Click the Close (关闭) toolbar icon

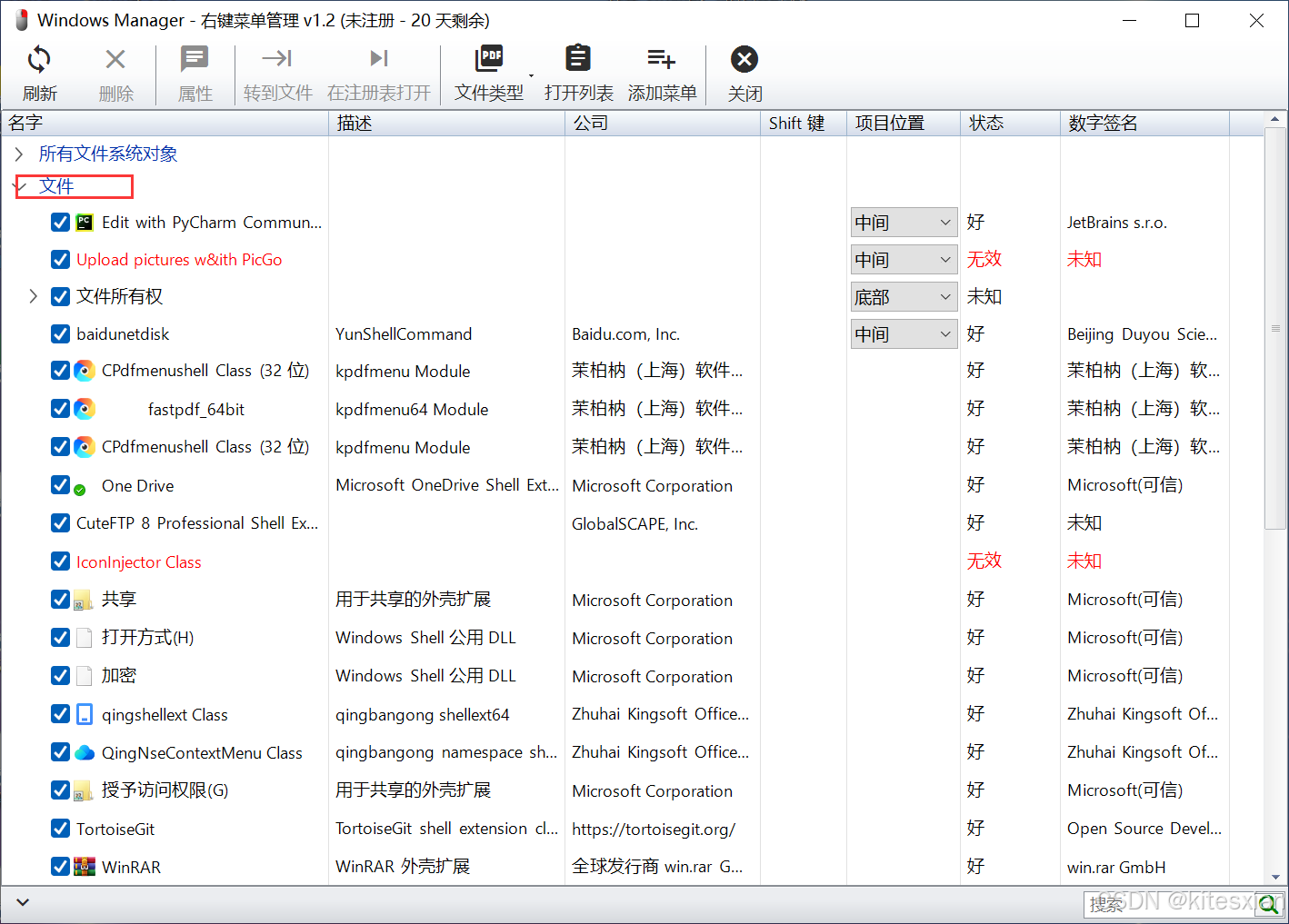[744, 59]
